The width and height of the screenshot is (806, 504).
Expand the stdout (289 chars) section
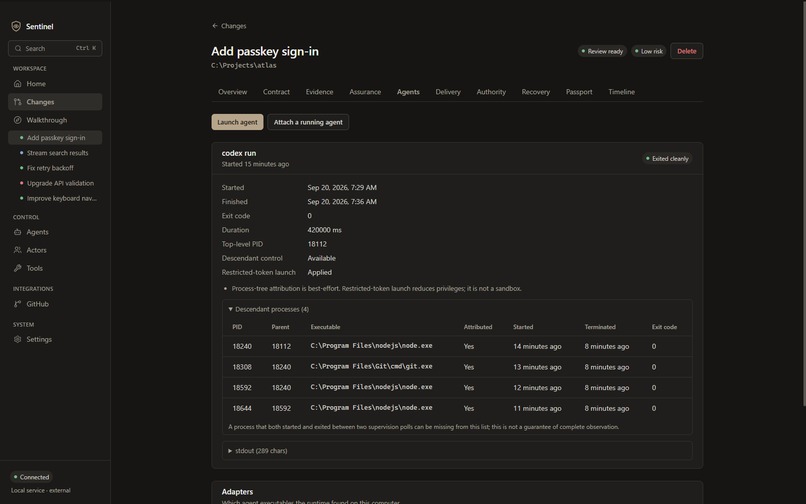[258, 451]
